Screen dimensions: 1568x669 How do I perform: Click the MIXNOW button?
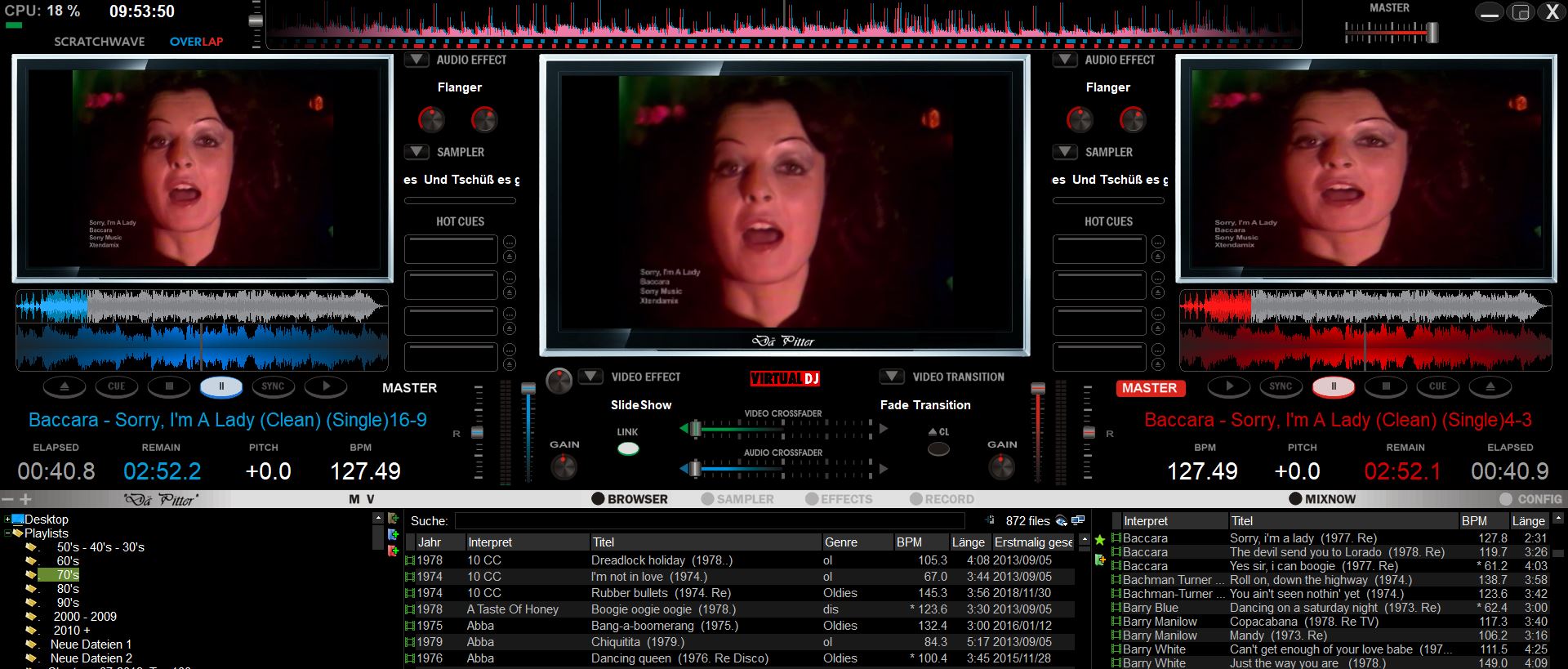(x=1322, y=499)
